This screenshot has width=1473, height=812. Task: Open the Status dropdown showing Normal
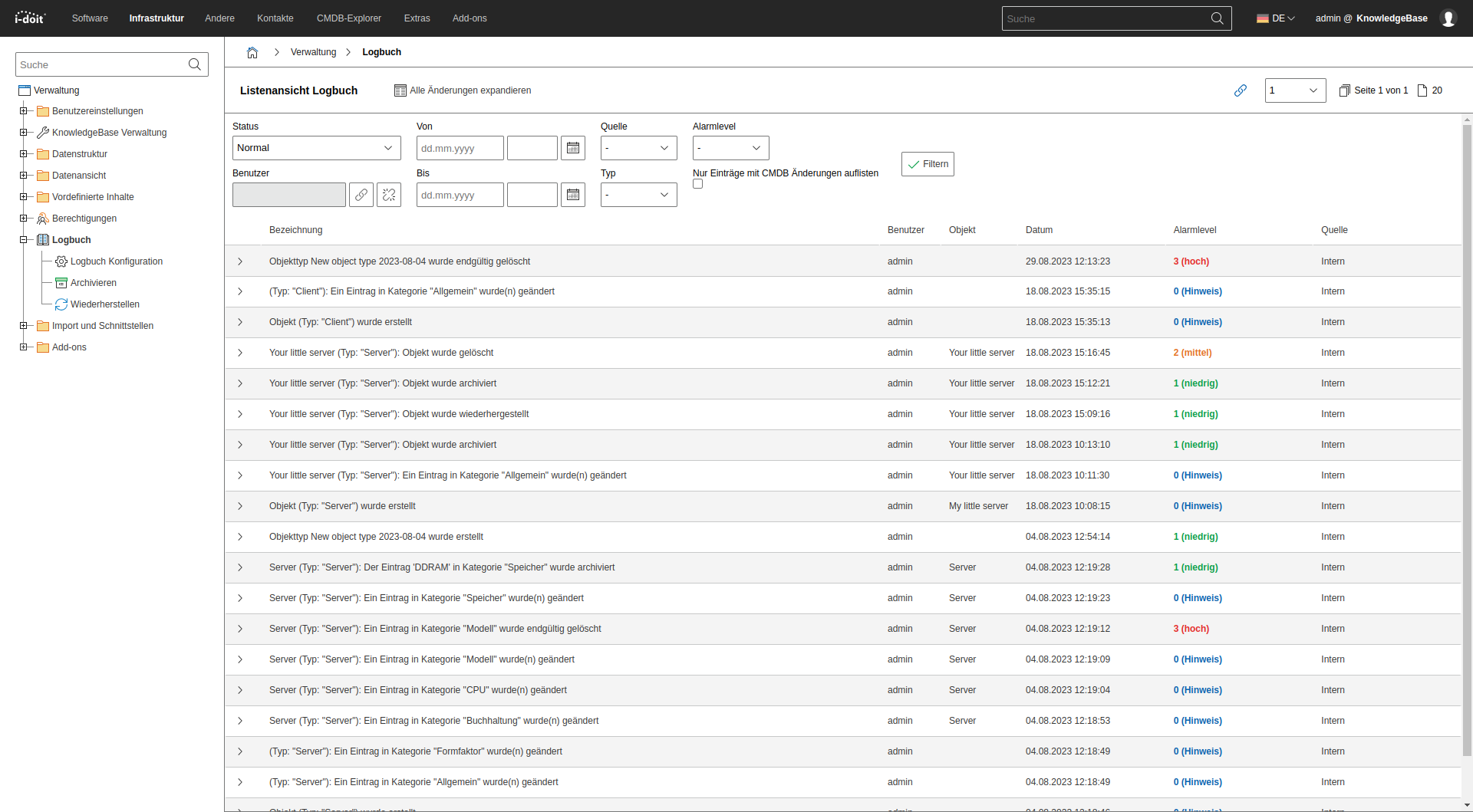[x=316, y=148]
